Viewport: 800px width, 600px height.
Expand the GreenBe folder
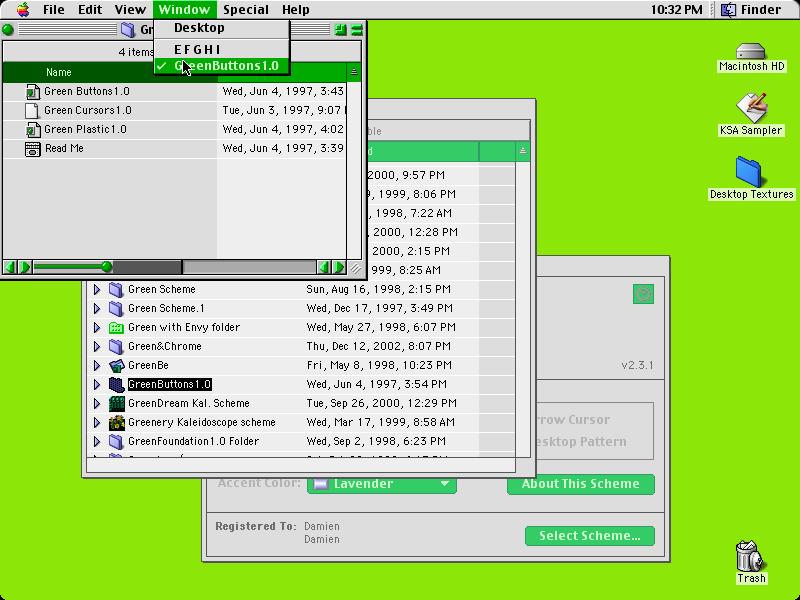[x=97, y=366]
